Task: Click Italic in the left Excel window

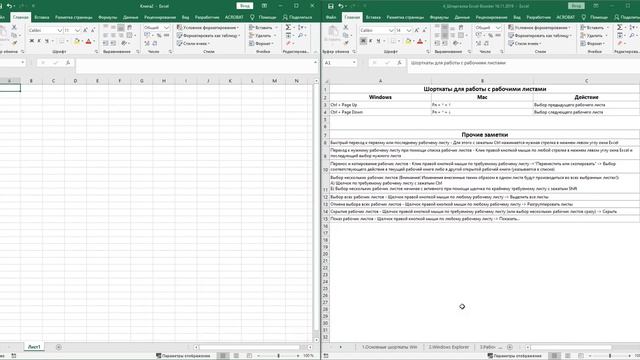Action: (x=39, y=41)
